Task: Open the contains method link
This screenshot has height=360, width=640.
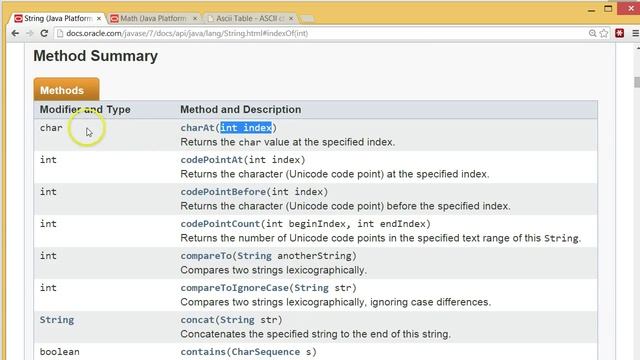Action: point(203,352)
